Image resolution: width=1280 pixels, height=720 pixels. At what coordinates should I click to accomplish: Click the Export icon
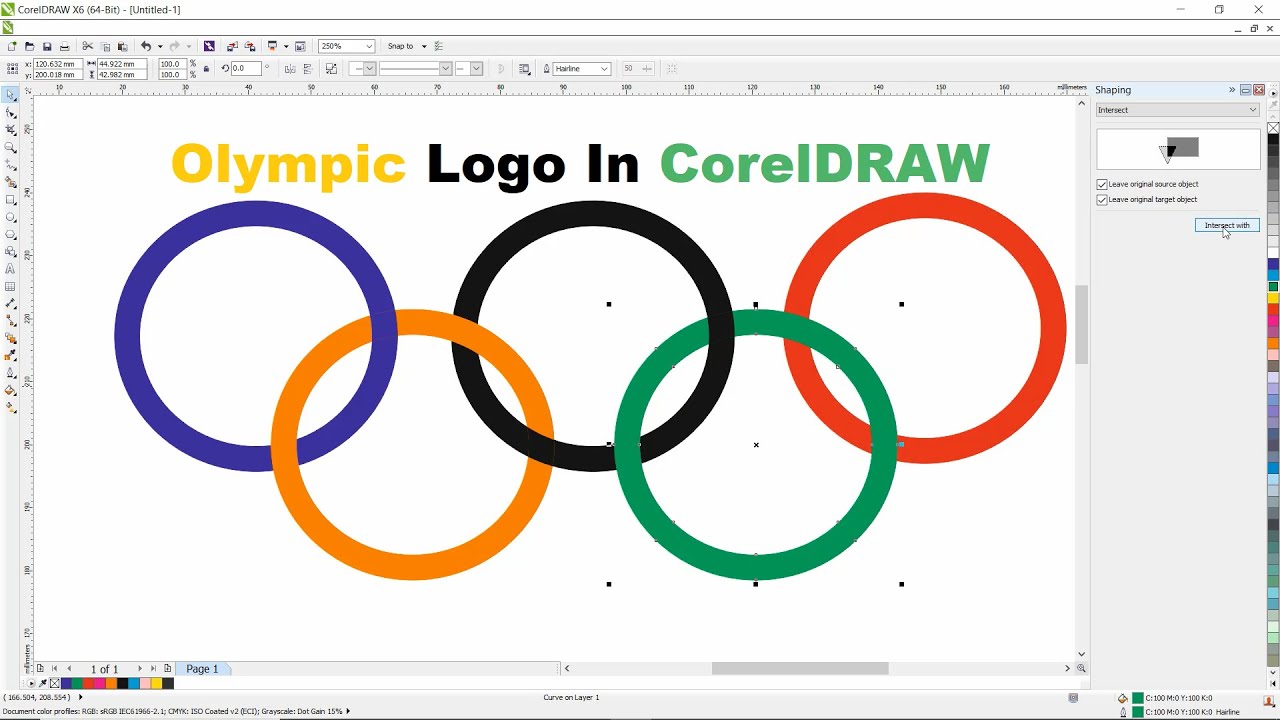tap(250, 46)
